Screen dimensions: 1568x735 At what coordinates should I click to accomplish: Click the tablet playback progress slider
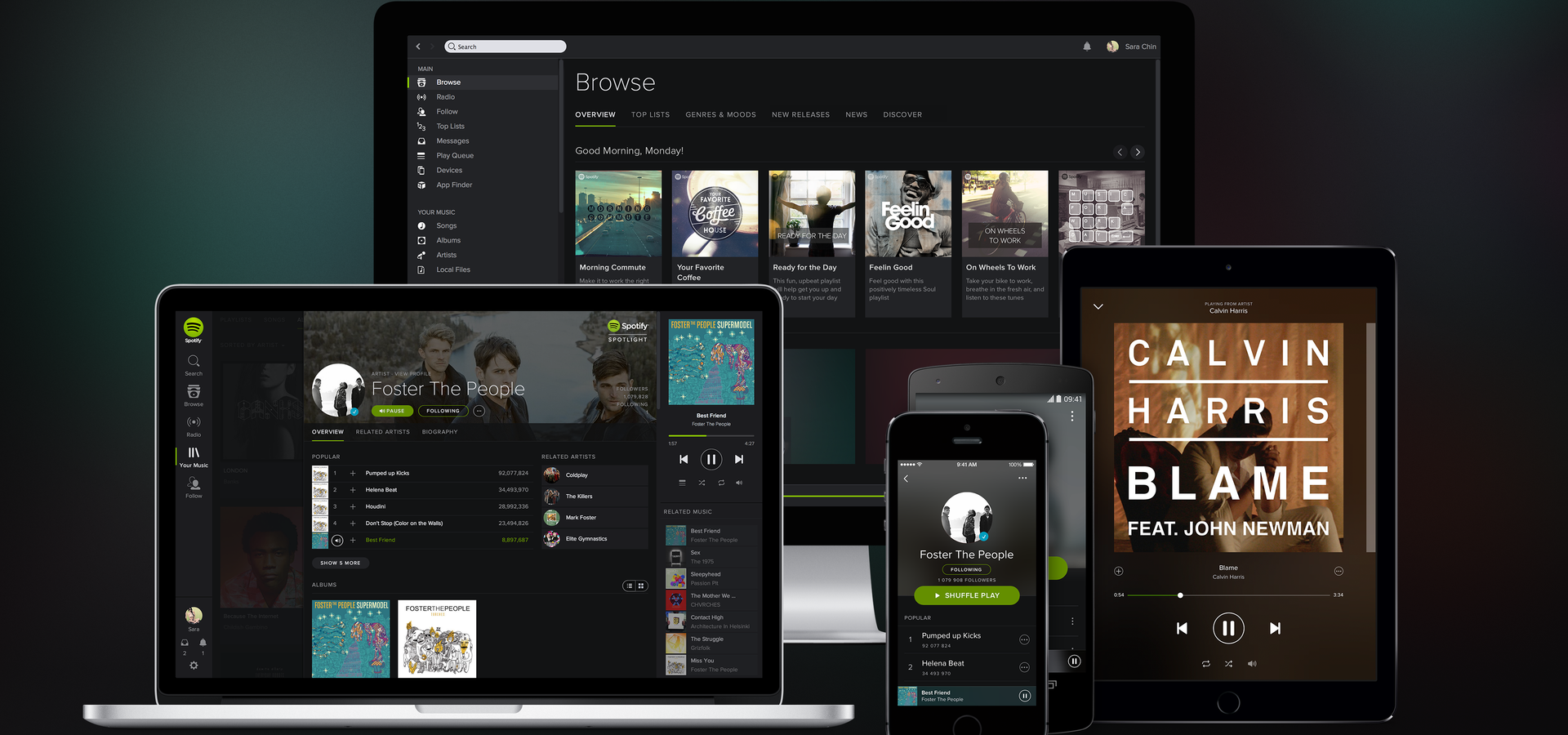click(x=1228, y=595)
